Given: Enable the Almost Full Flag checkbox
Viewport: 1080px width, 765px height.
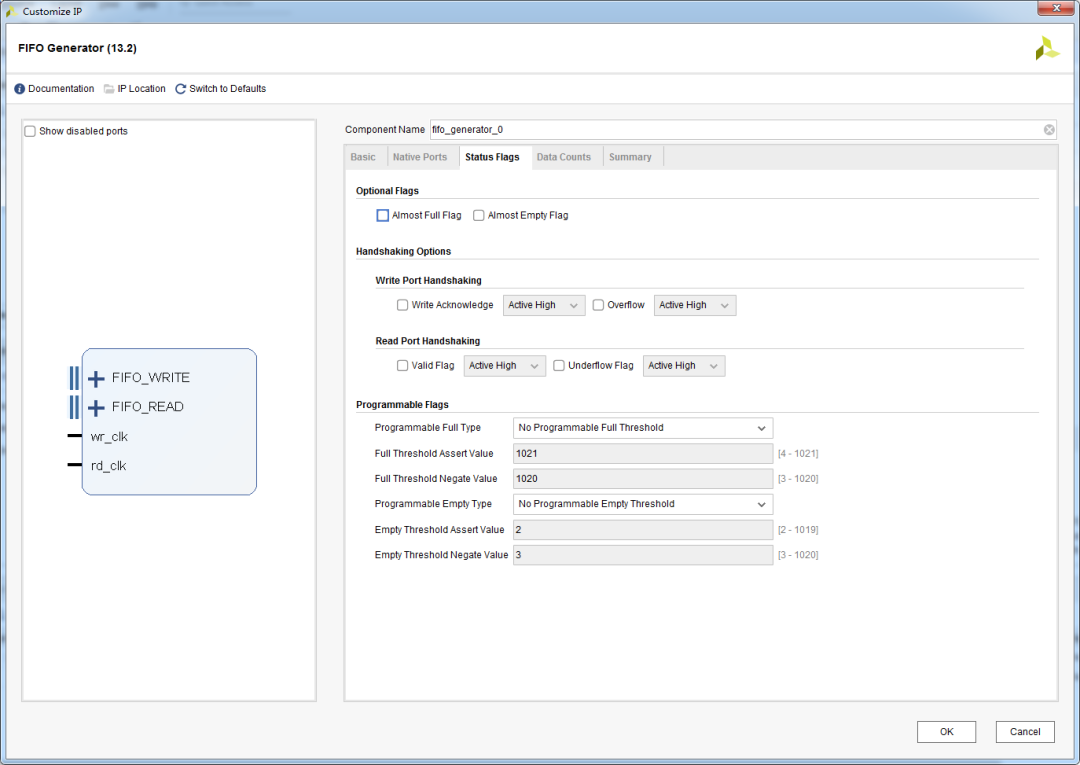Looking at the screenshot, I should 382,215.
